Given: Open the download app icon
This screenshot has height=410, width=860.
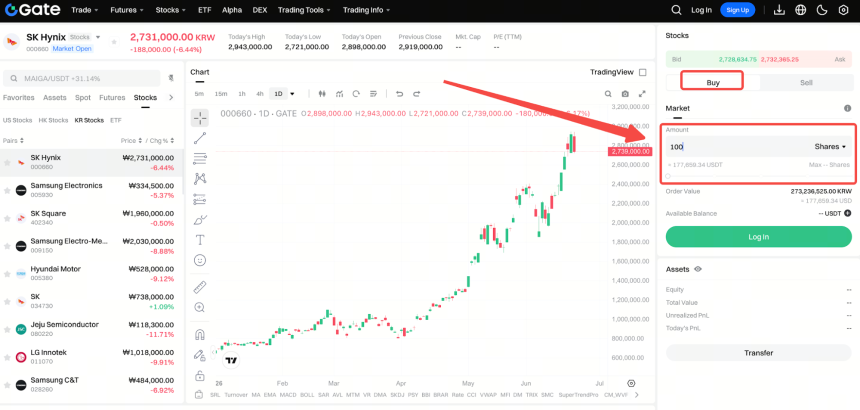Looking at the screenshot, I should click(779, 10).
